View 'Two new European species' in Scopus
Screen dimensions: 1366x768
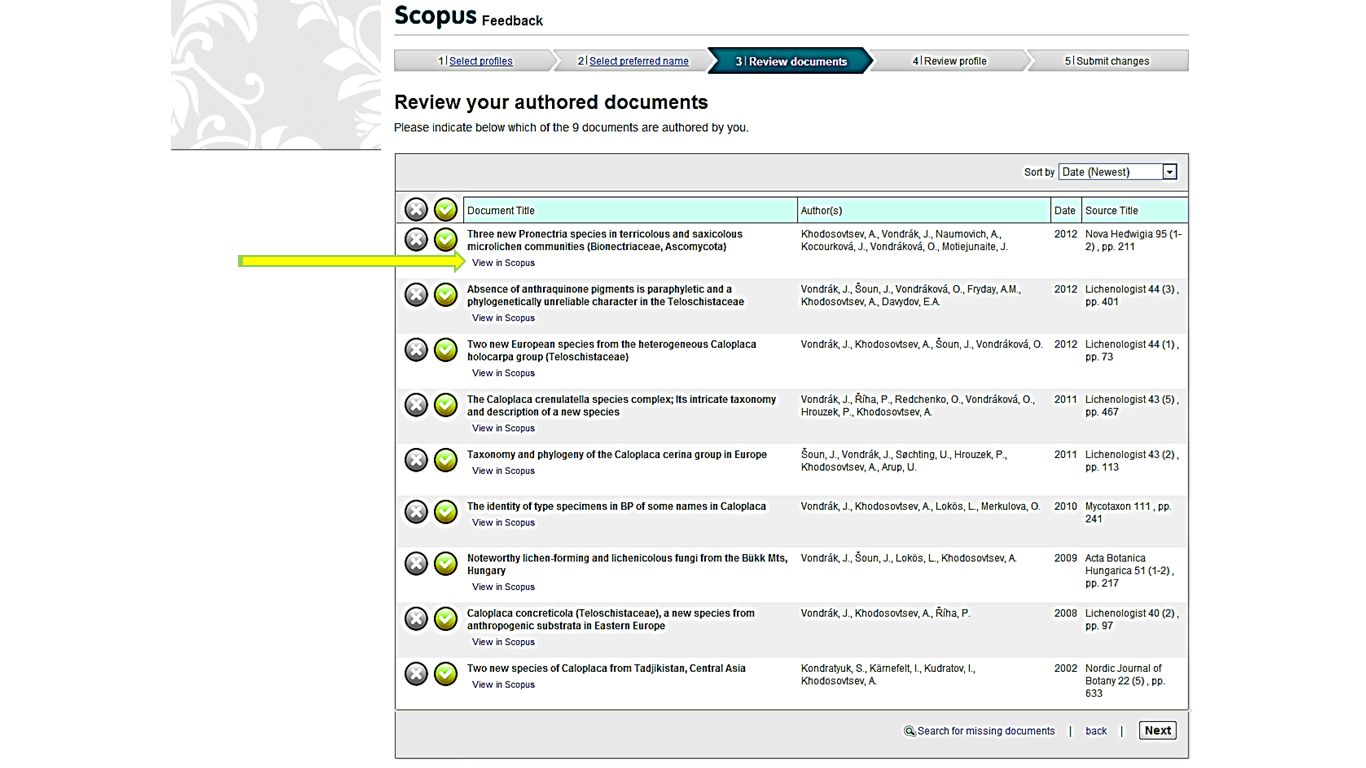click(503, 373)
